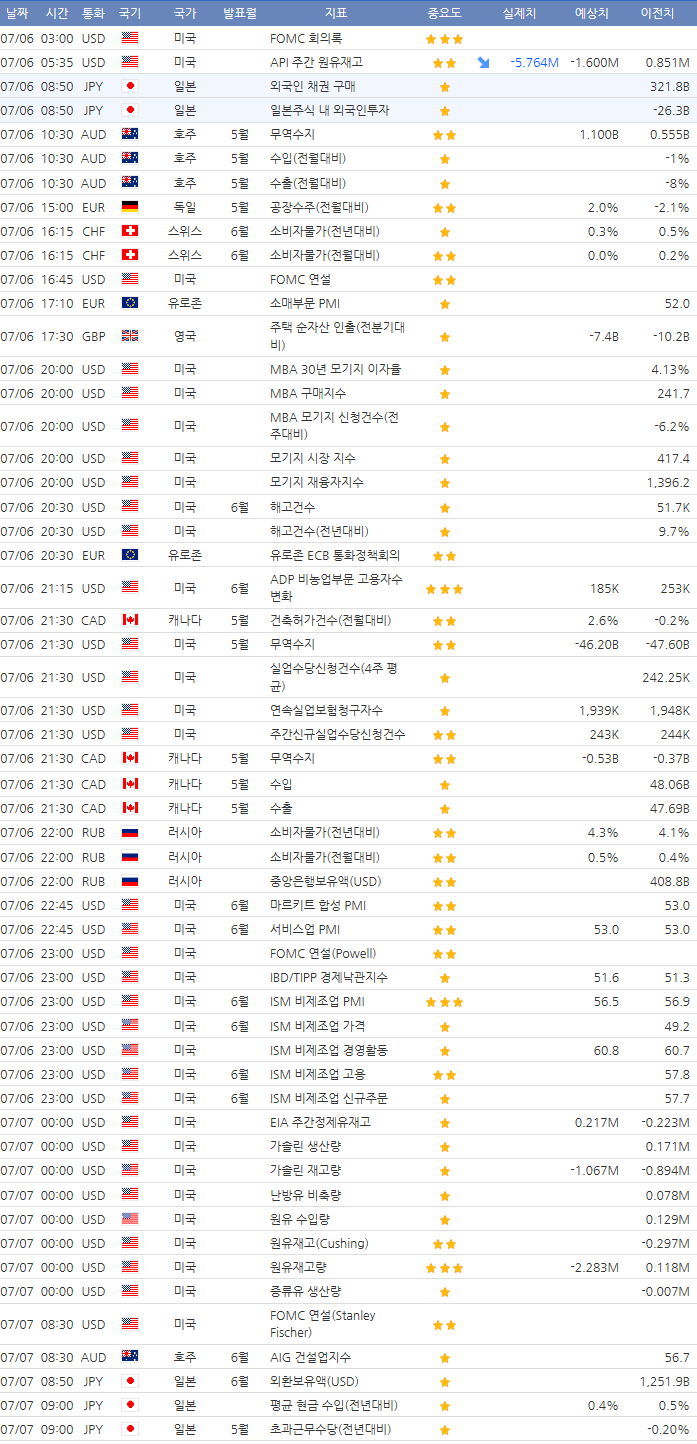The height and width of the screenshot is (1444, 697).
Task: Click the US flag in the 마르키트 합성 PMI row
Action: (130, 905)
